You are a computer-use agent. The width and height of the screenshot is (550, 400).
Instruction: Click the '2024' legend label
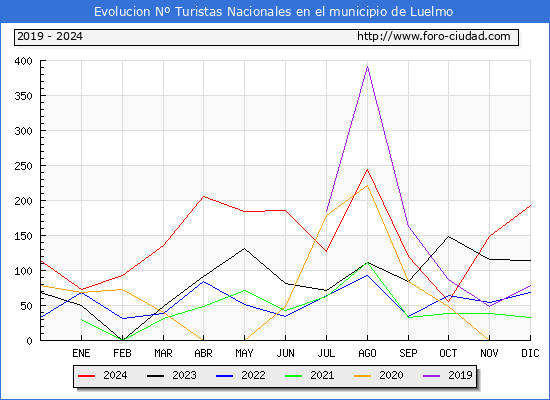tap(115, 375)
